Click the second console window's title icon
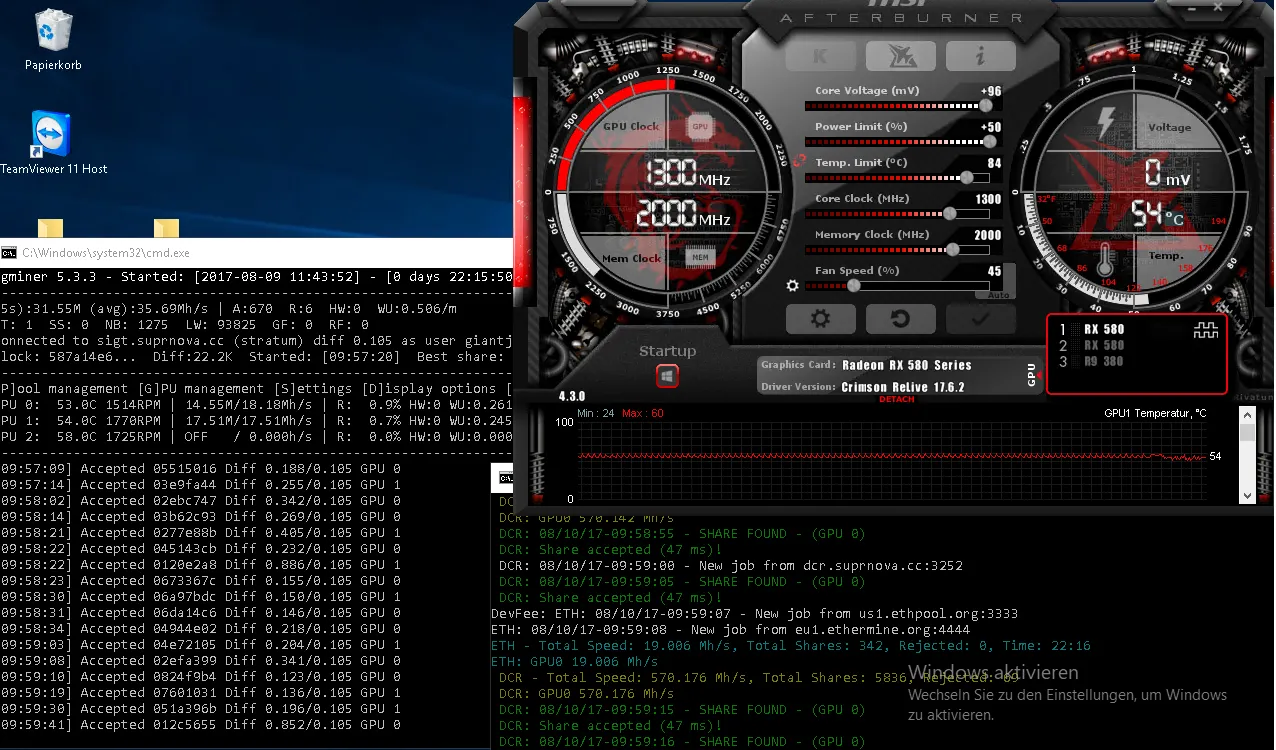Viewport: 1276px width, 750px height. 506,479
